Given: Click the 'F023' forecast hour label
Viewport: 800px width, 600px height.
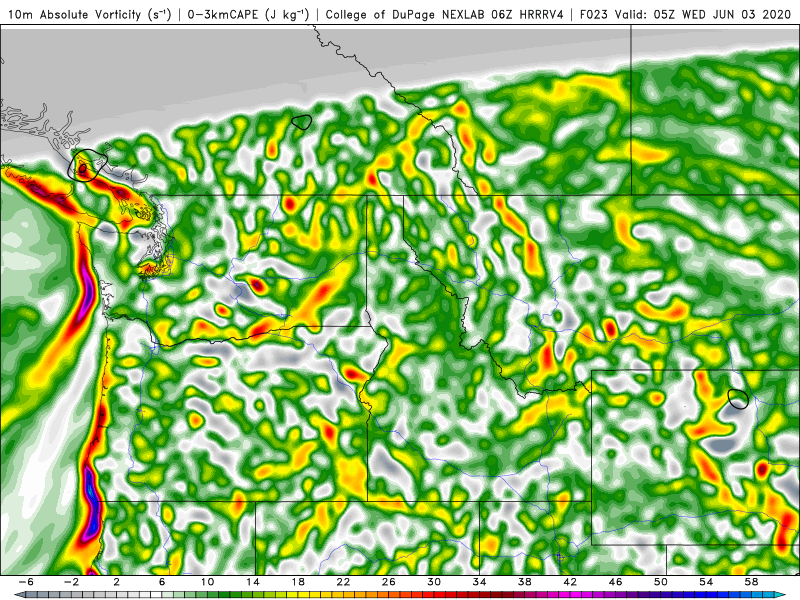Looking at the screenshot, I should [594, 14].
